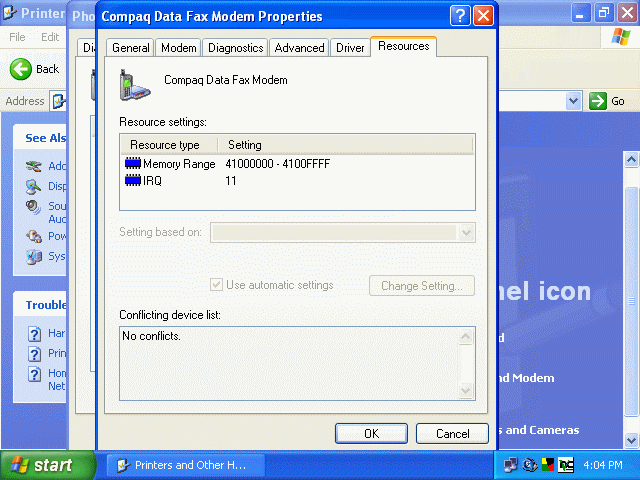The height and width of the screenshot is (480, 640).
Task: Switch to the Diagnostics tab
Action: pyautogui.click(x=236, y=48)
